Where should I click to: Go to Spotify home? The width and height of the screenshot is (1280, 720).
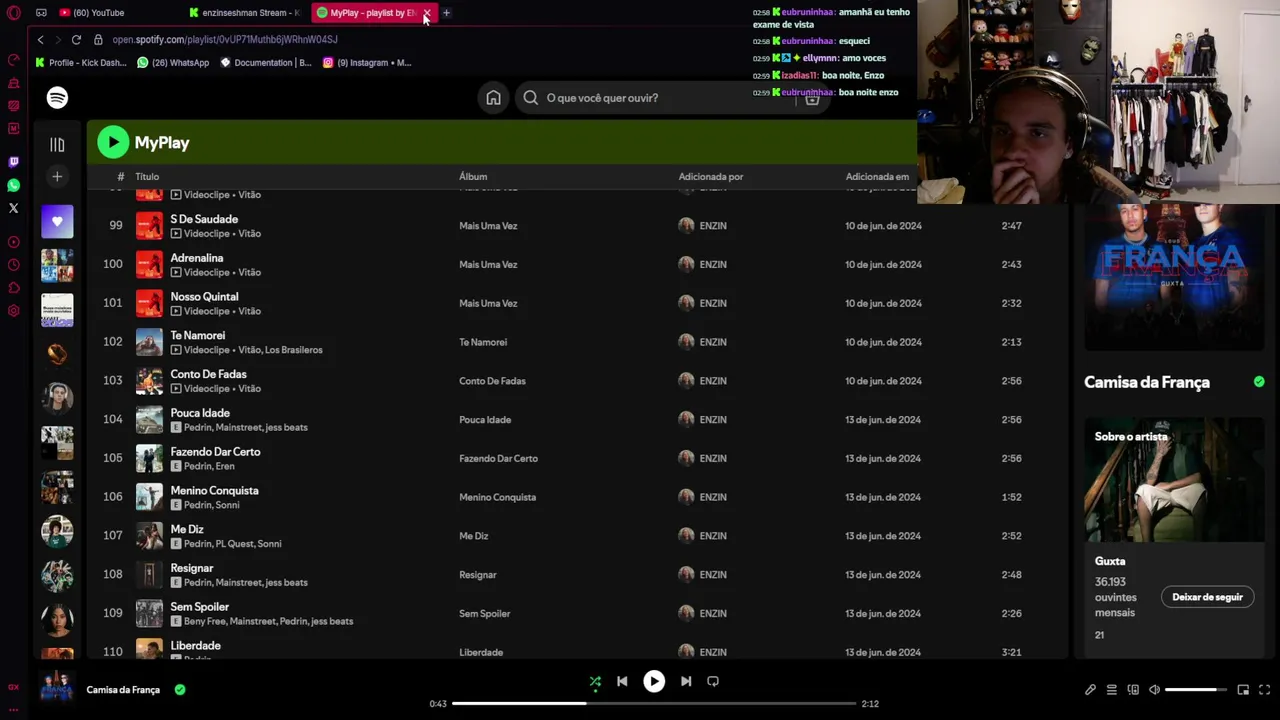493,98
